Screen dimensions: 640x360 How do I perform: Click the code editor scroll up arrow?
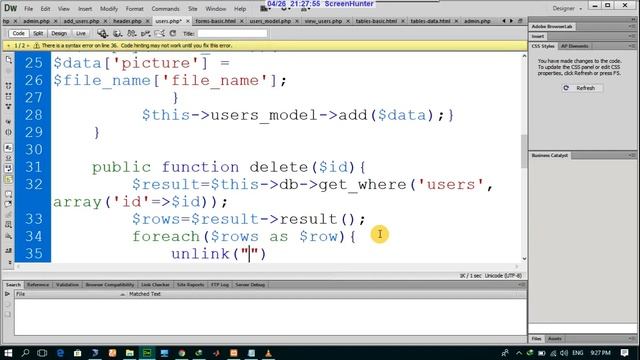tap(524, 56)
